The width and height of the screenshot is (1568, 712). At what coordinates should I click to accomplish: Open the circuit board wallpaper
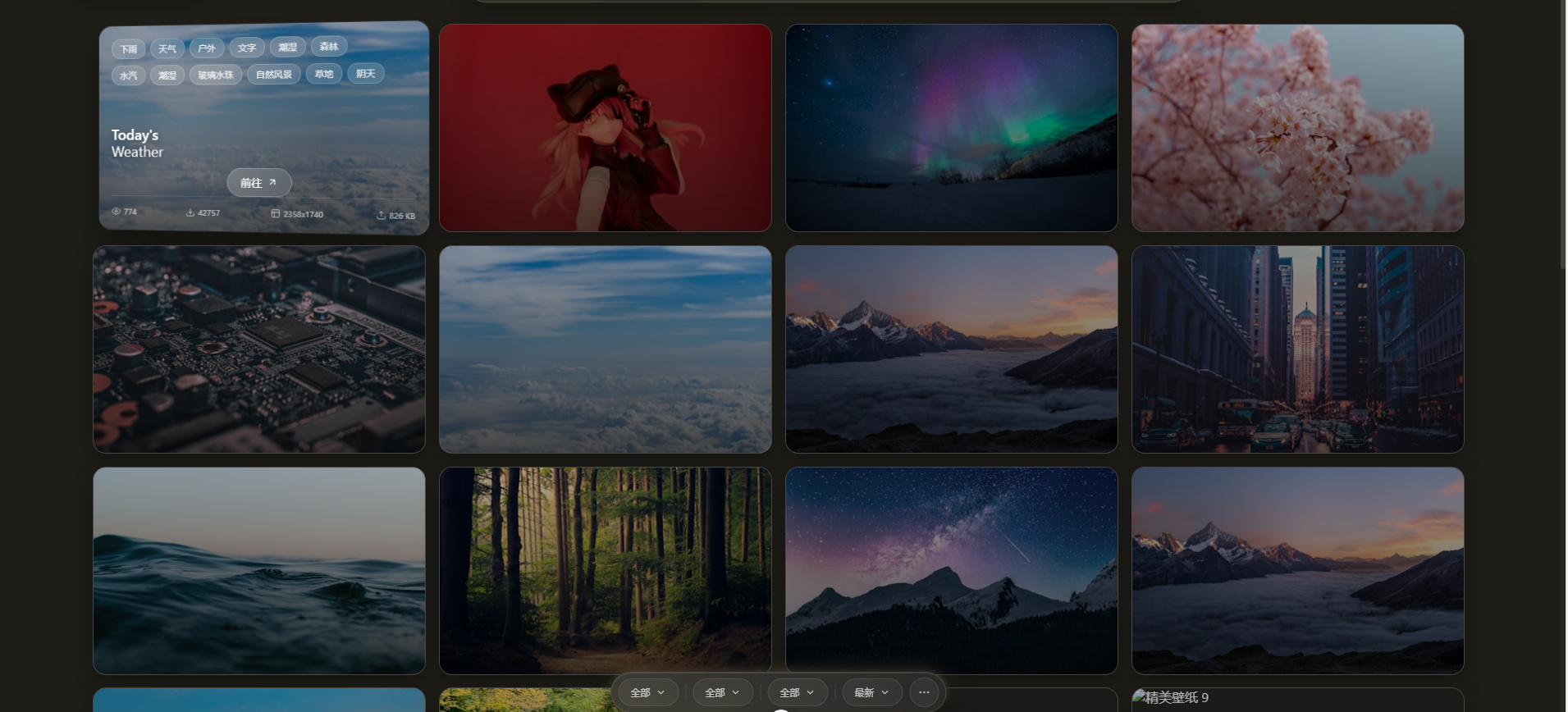tap(259, 349)
